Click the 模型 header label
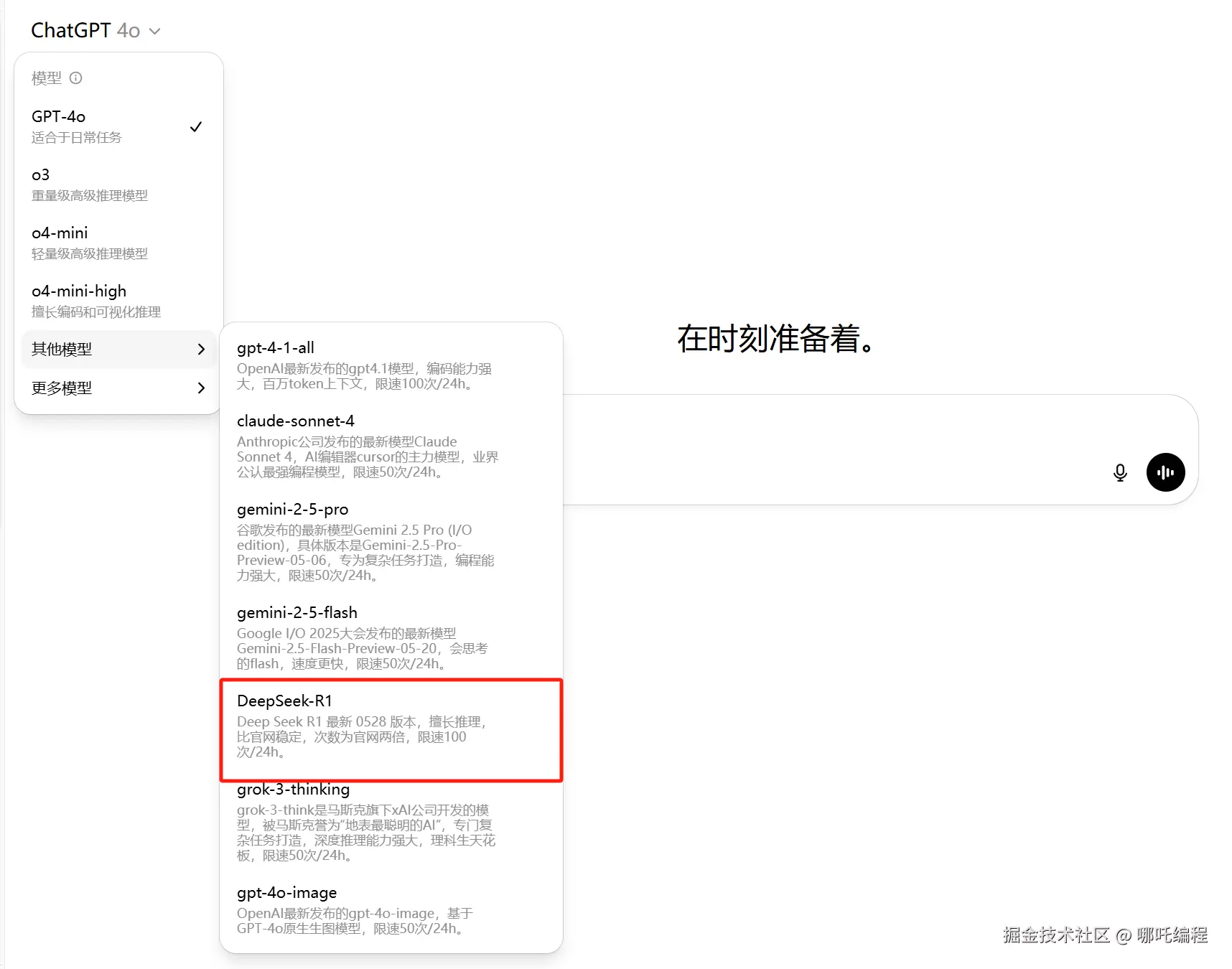 click(47, 78)
